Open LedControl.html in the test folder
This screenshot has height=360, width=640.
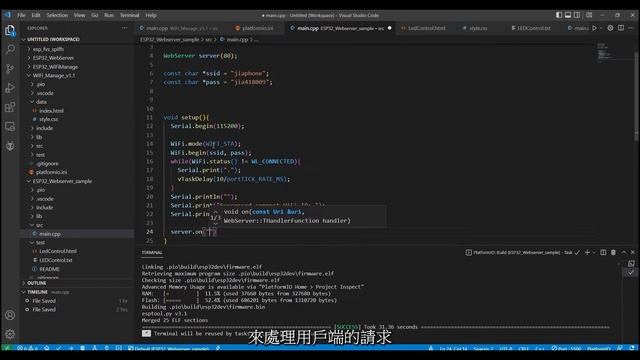(78, 251)
